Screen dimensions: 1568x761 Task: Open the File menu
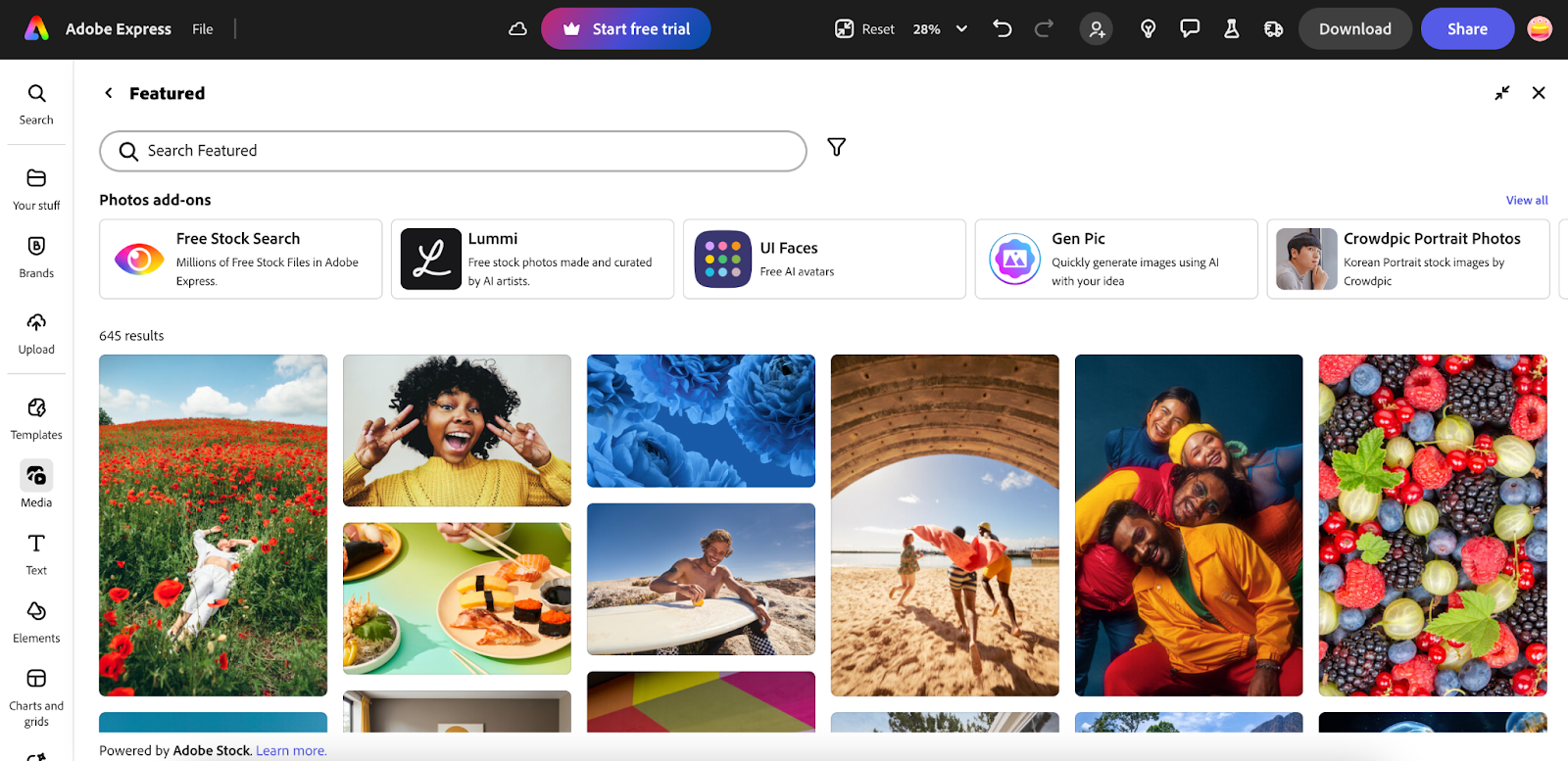tap(203, 29)
